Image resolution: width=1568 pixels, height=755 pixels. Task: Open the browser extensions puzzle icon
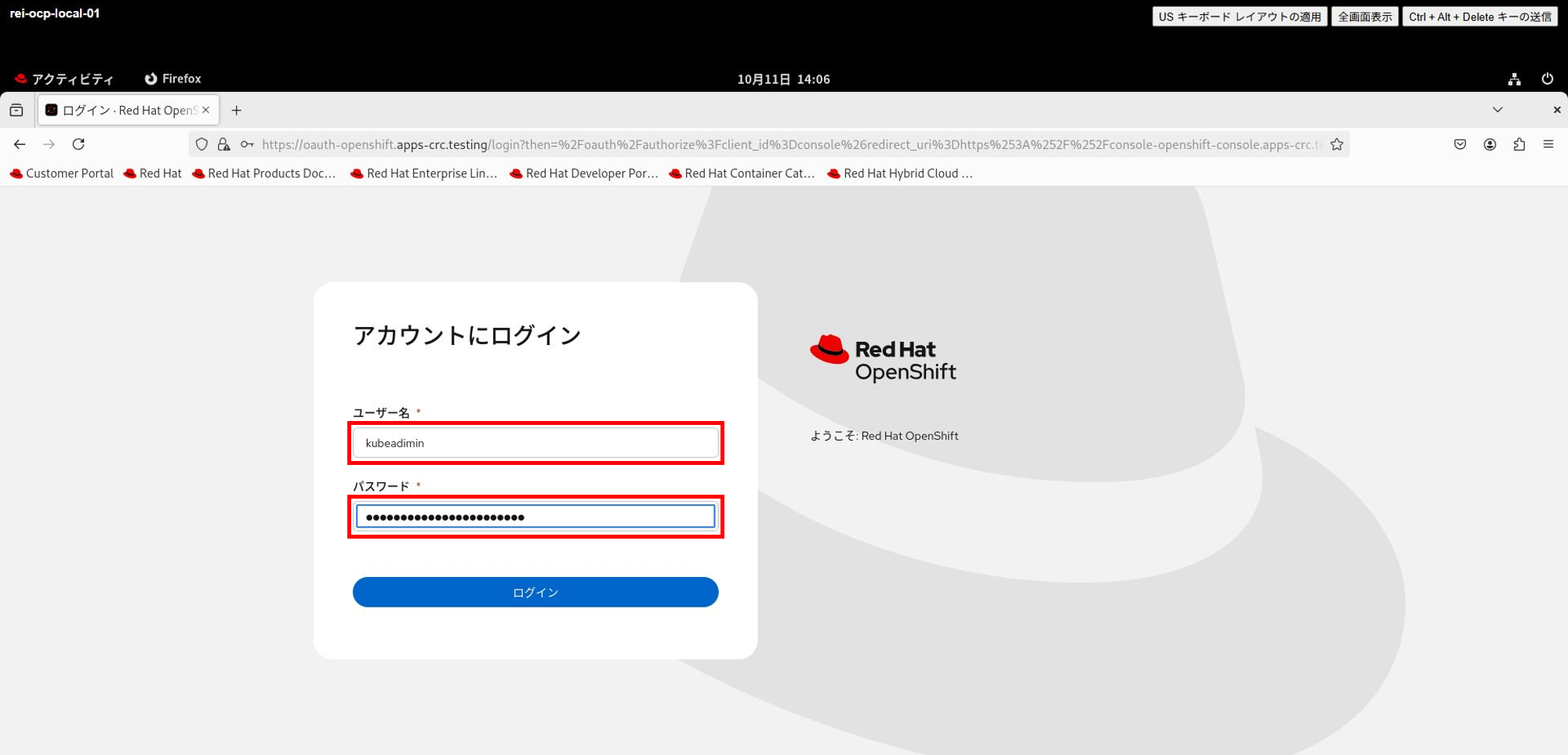tap(1519, 144)
